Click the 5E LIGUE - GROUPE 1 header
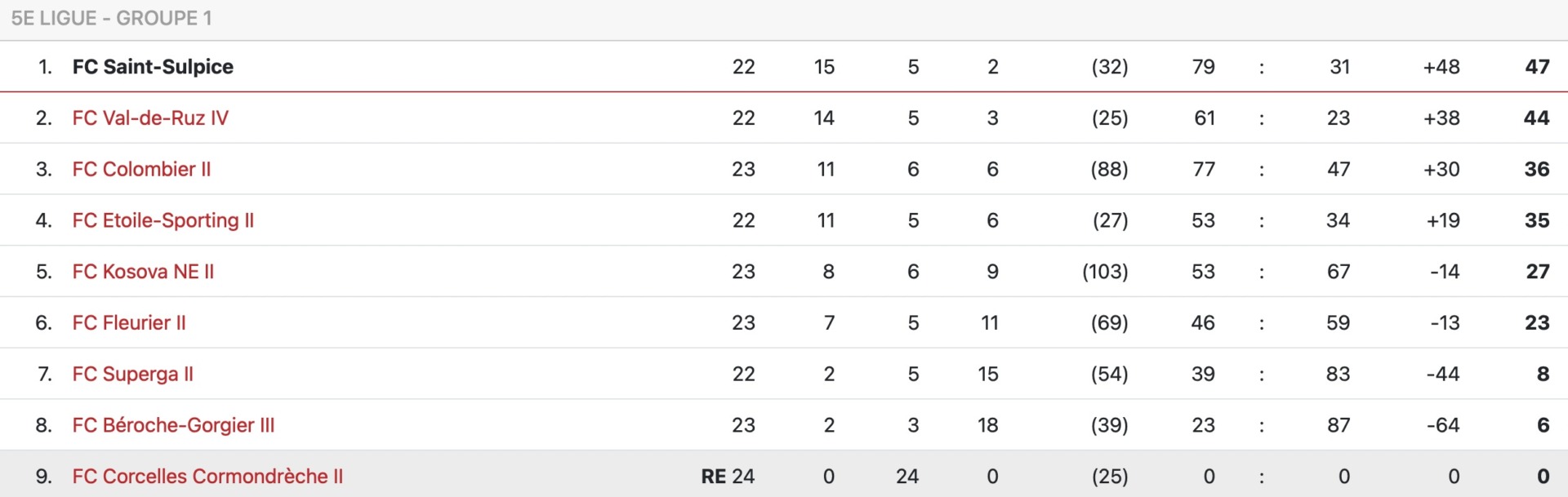This screenshot has height=497, width=1568. (x=112, y=18)
